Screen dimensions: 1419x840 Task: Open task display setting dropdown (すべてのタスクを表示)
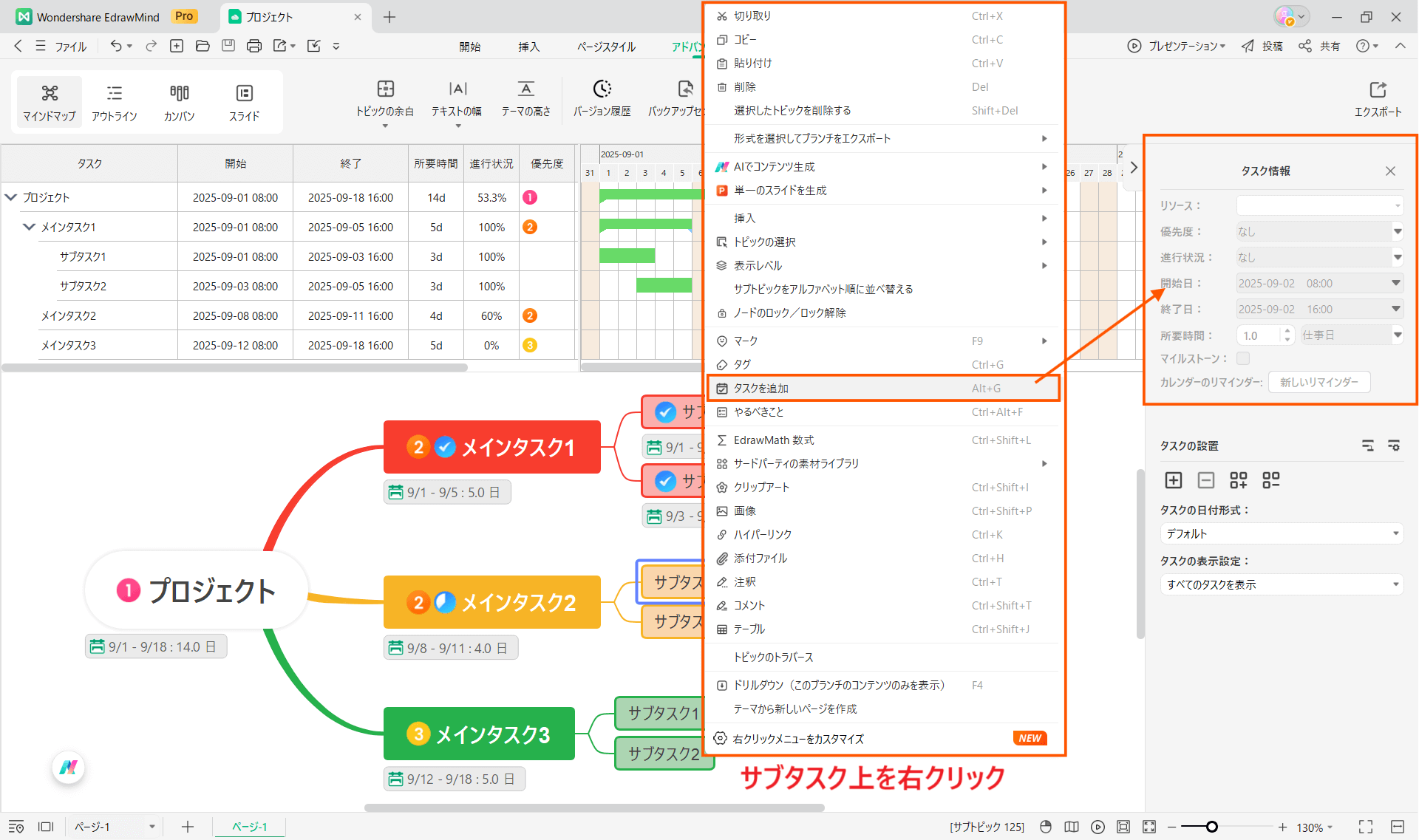click(1281, 584)
